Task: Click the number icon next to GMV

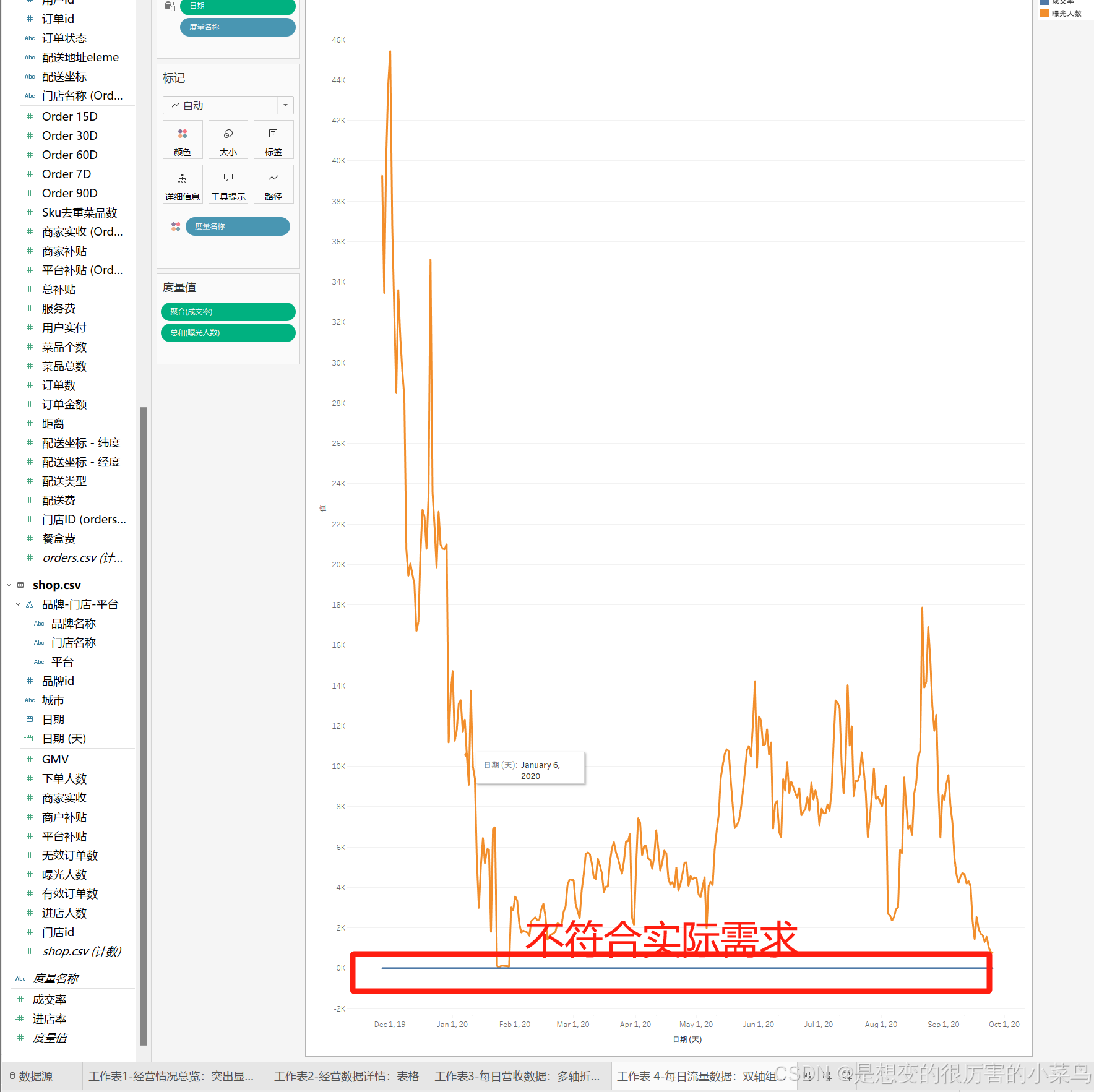Action: [30, 759]
